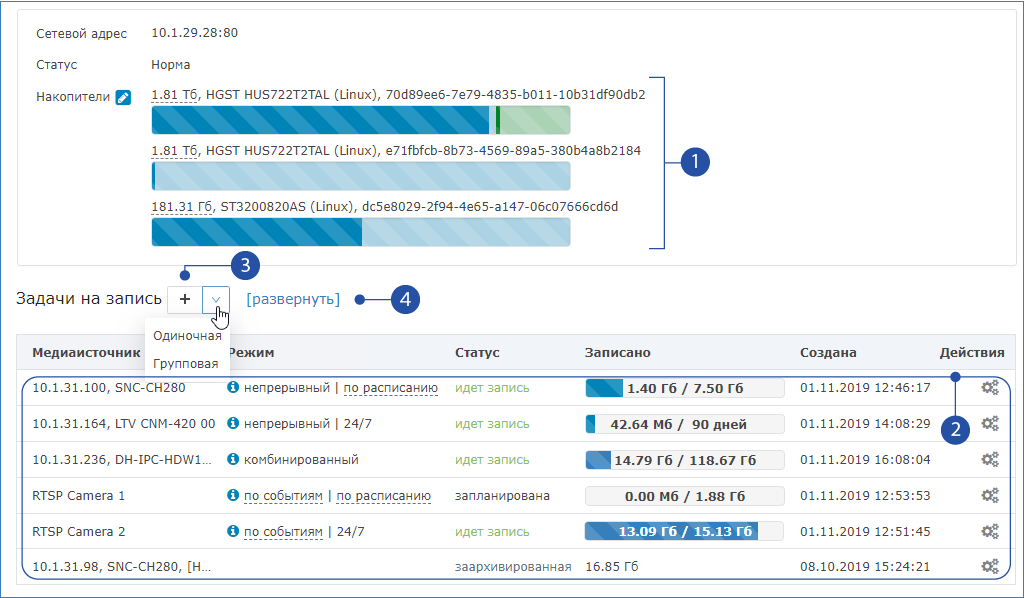1025x598 pixels.
Task: Click info icon beside комбинированный mode
Action: coord(234,459)
